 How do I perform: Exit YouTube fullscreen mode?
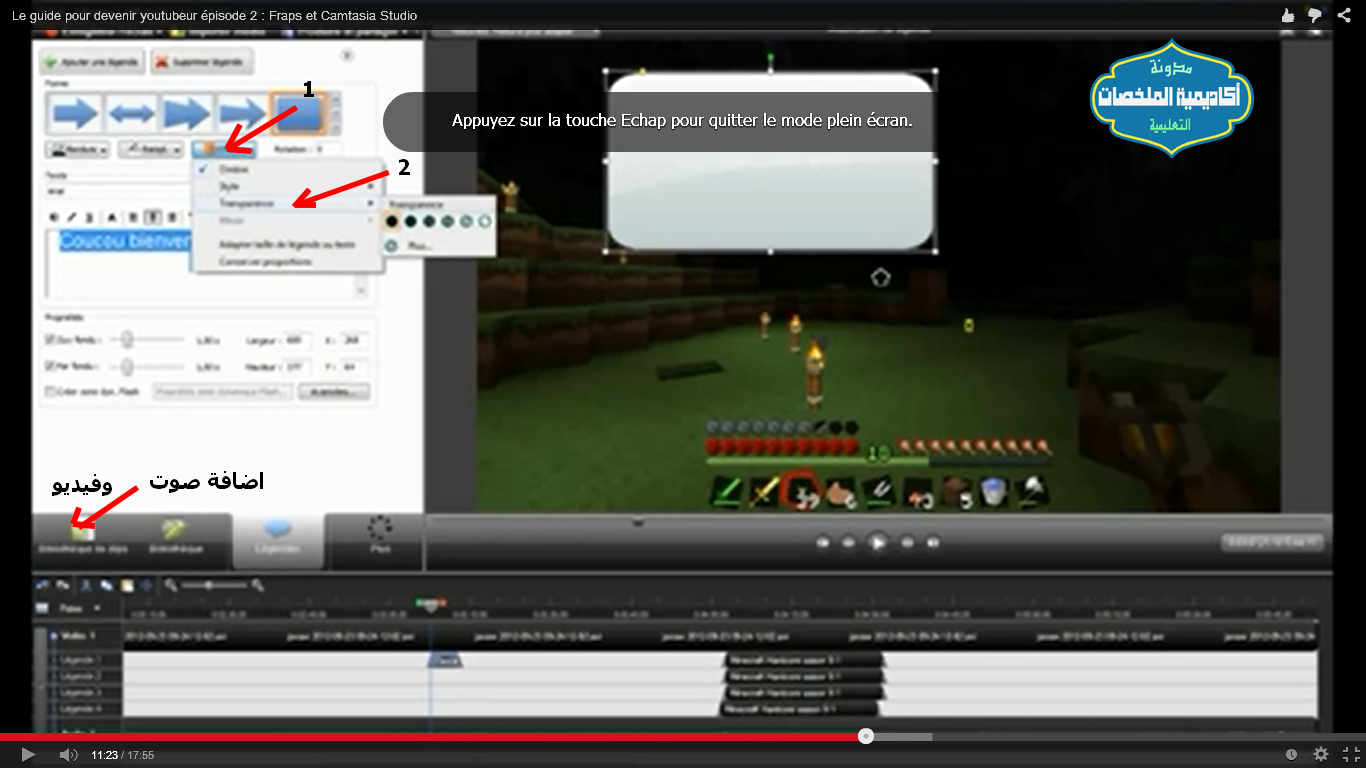click(x=1351, y=755)
